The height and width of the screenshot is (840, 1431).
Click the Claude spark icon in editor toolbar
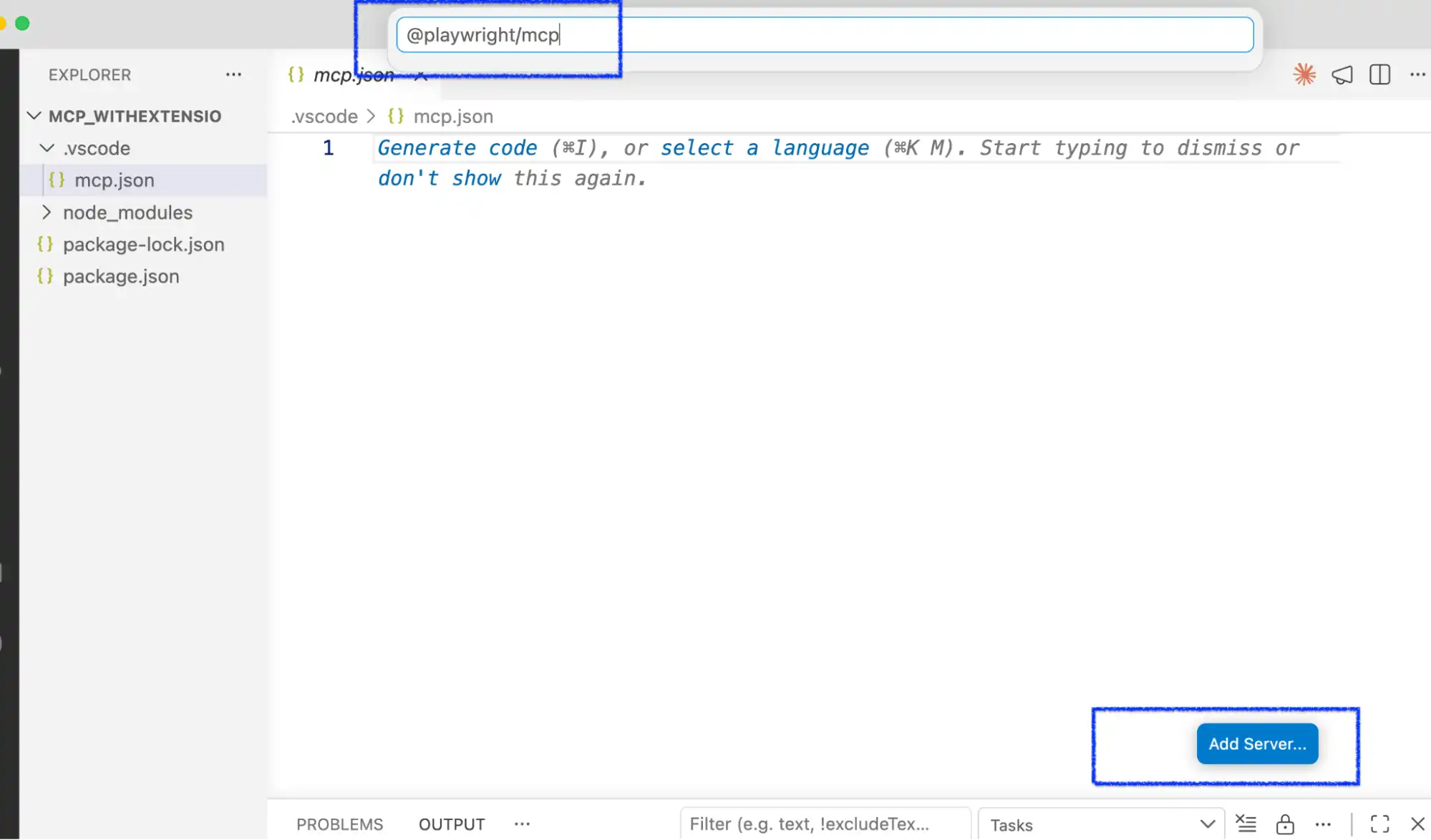[1304, 74]
